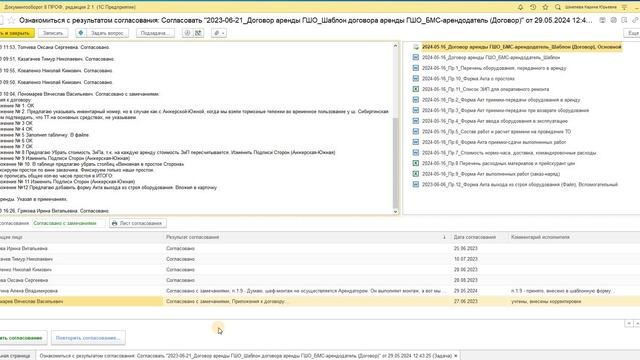Open the notifications bell icon
Viewport: 640px width, 360px height.
[520, 7]
